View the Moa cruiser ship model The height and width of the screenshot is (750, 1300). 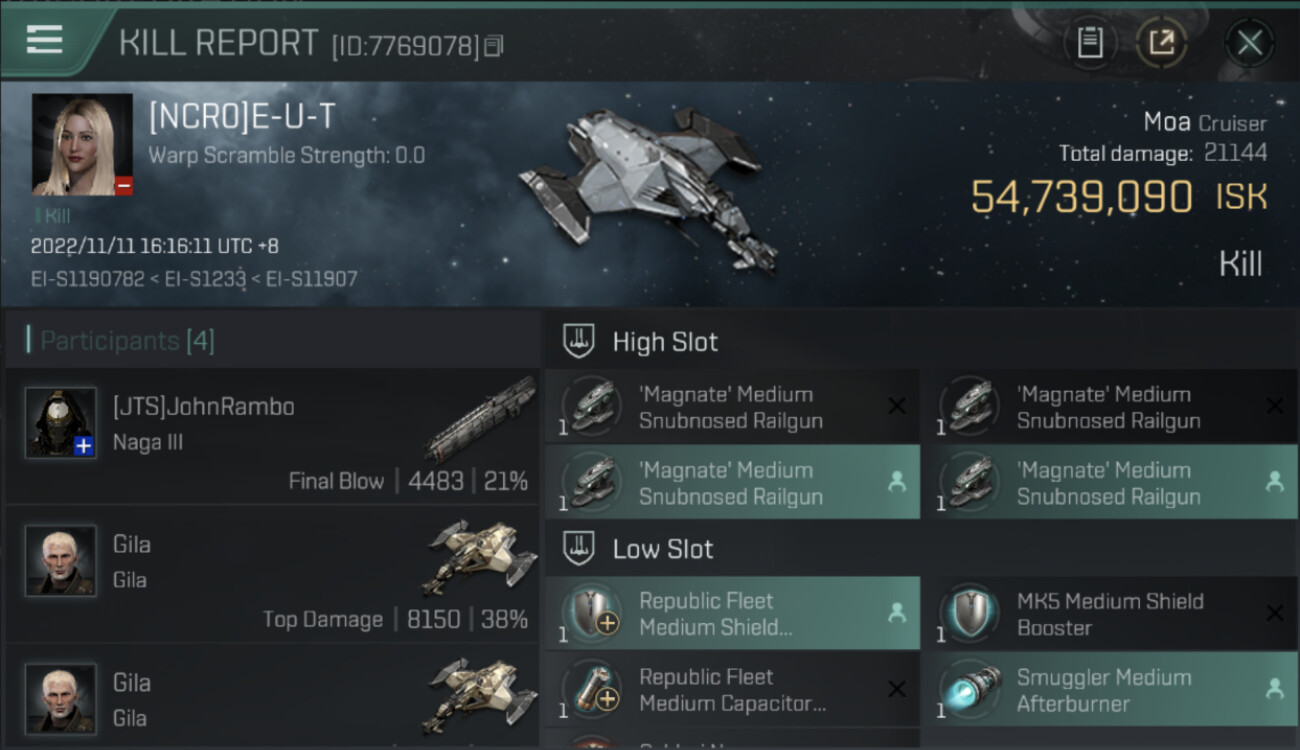click(650, 185)
